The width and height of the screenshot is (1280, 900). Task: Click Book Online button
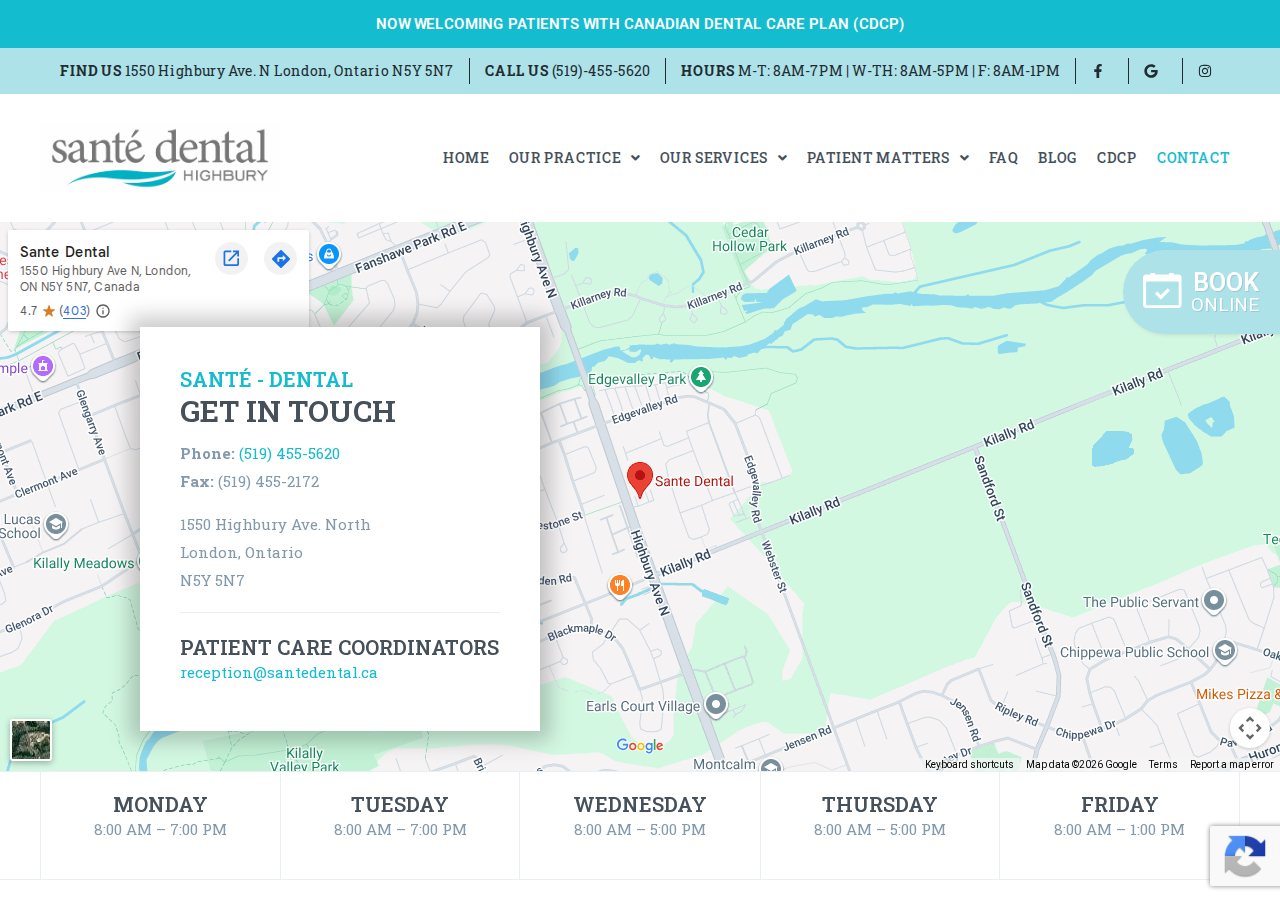pyautogui.click(x=1201, y=291)
